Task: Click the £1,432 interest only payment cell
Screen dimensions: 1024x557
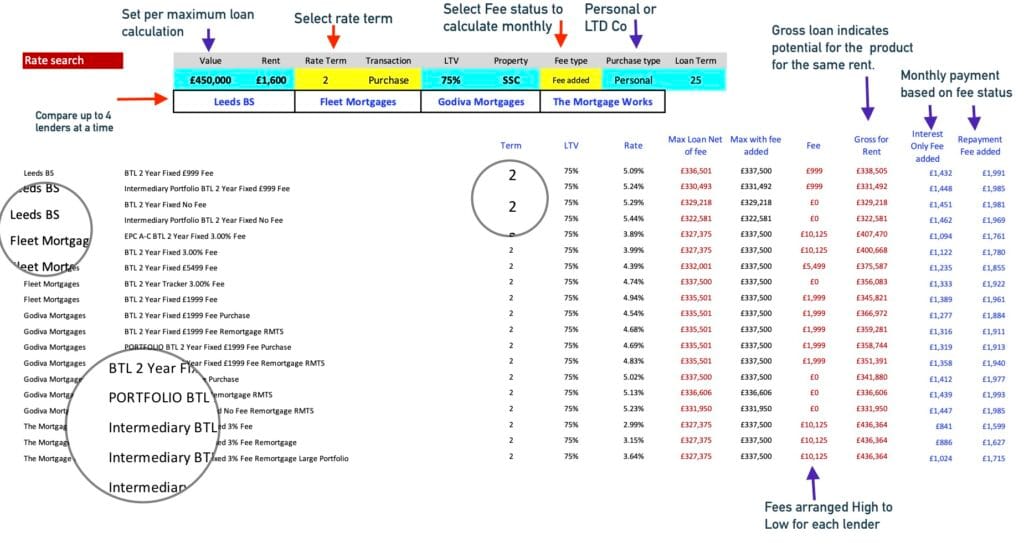Action: 940,174
